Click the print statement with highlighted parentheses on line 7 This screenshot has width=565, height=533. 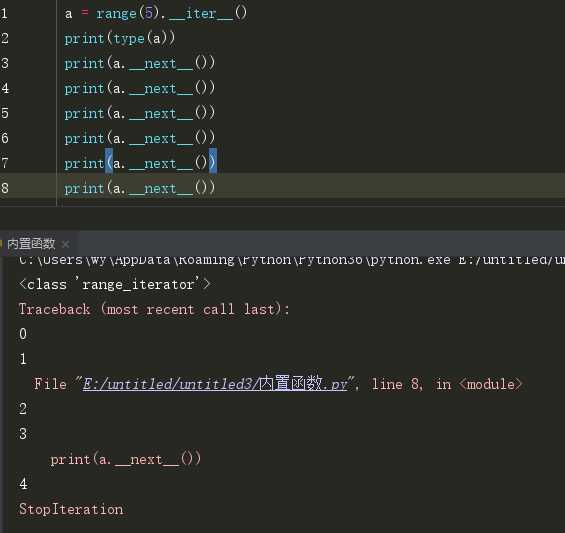pos(141,164)
